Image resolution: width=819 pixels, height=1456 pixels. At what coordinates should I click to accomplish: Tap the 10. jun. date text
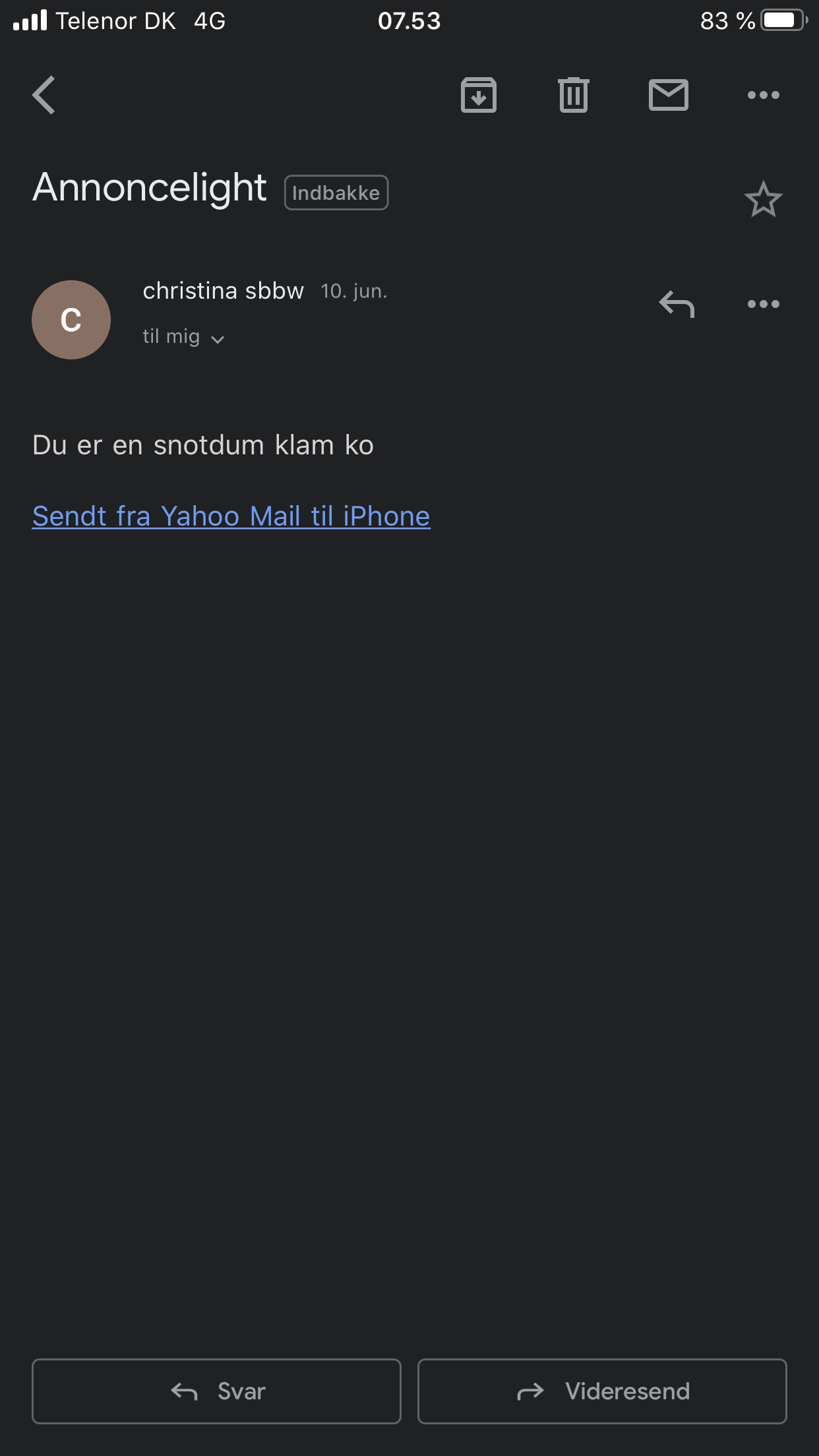(354, 291)
